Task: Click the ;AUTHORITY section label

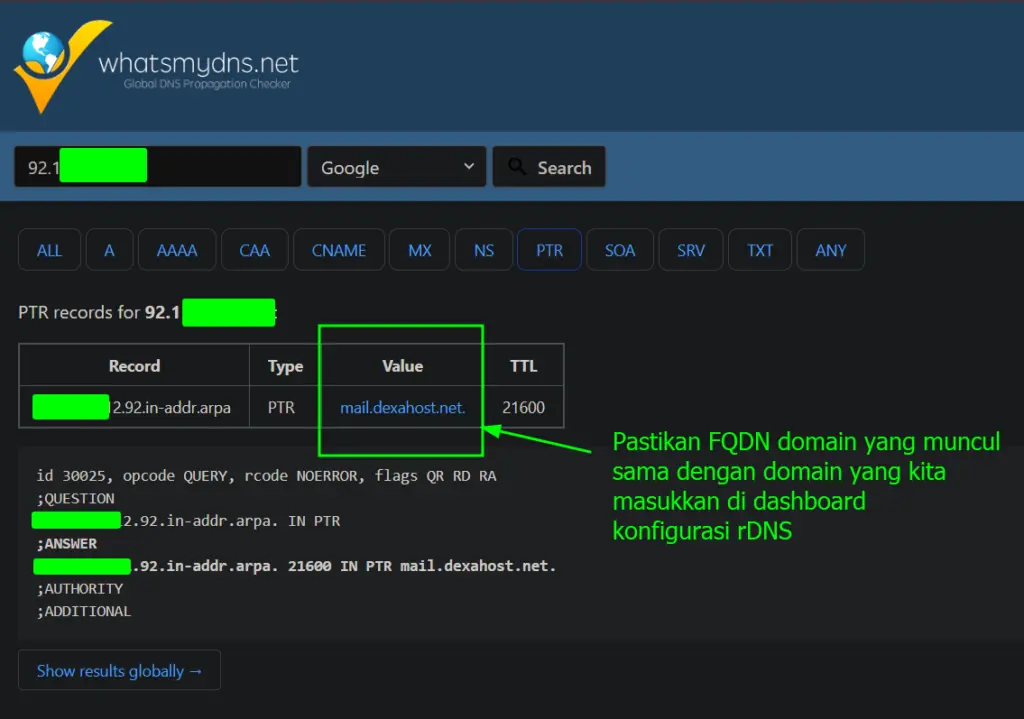Action: point(80,588)
